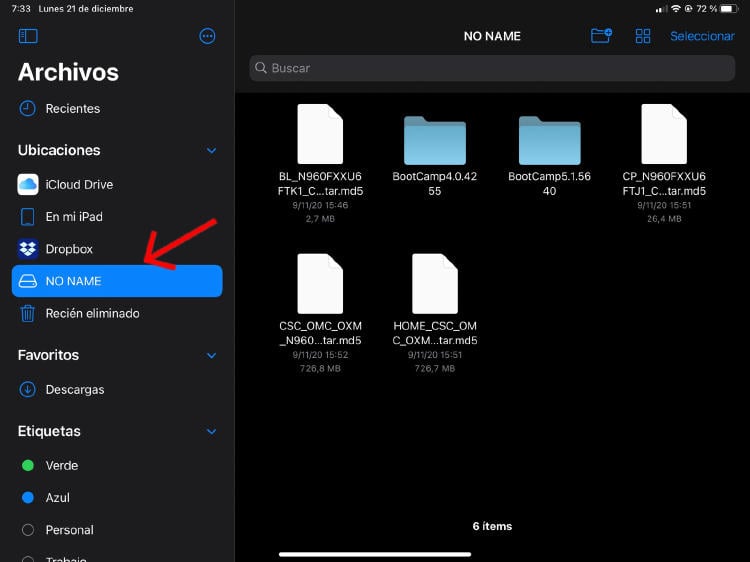The width and height of the screenshot is (750, 562).
Task: Open Recién eliminado trash location
Action: pyautogui.click(x=92, y=314)
